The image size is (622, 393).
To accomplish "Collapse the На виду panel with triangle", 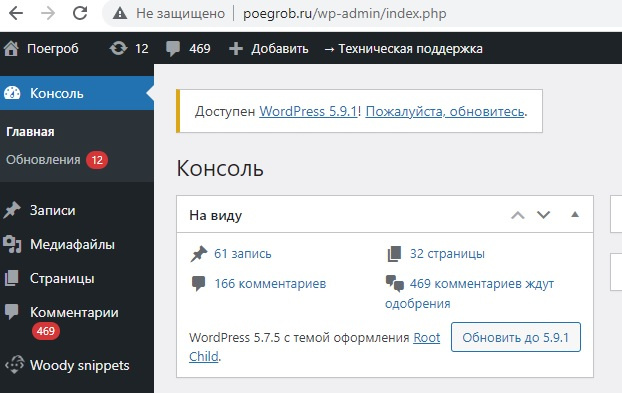I will pyautogui.click(x=575, y=215).
